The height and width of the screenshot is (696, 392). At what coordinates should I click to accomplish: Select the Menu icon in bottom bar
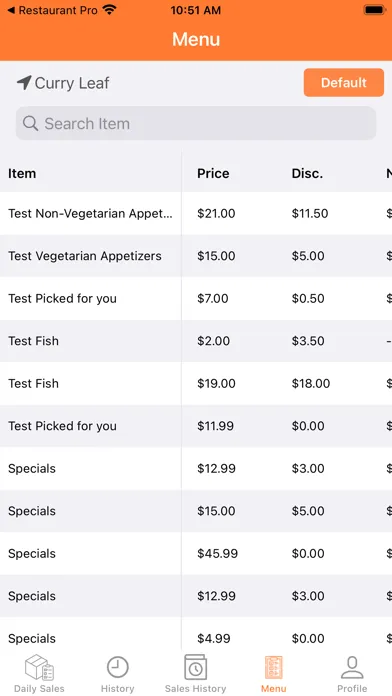coord(273,667)
